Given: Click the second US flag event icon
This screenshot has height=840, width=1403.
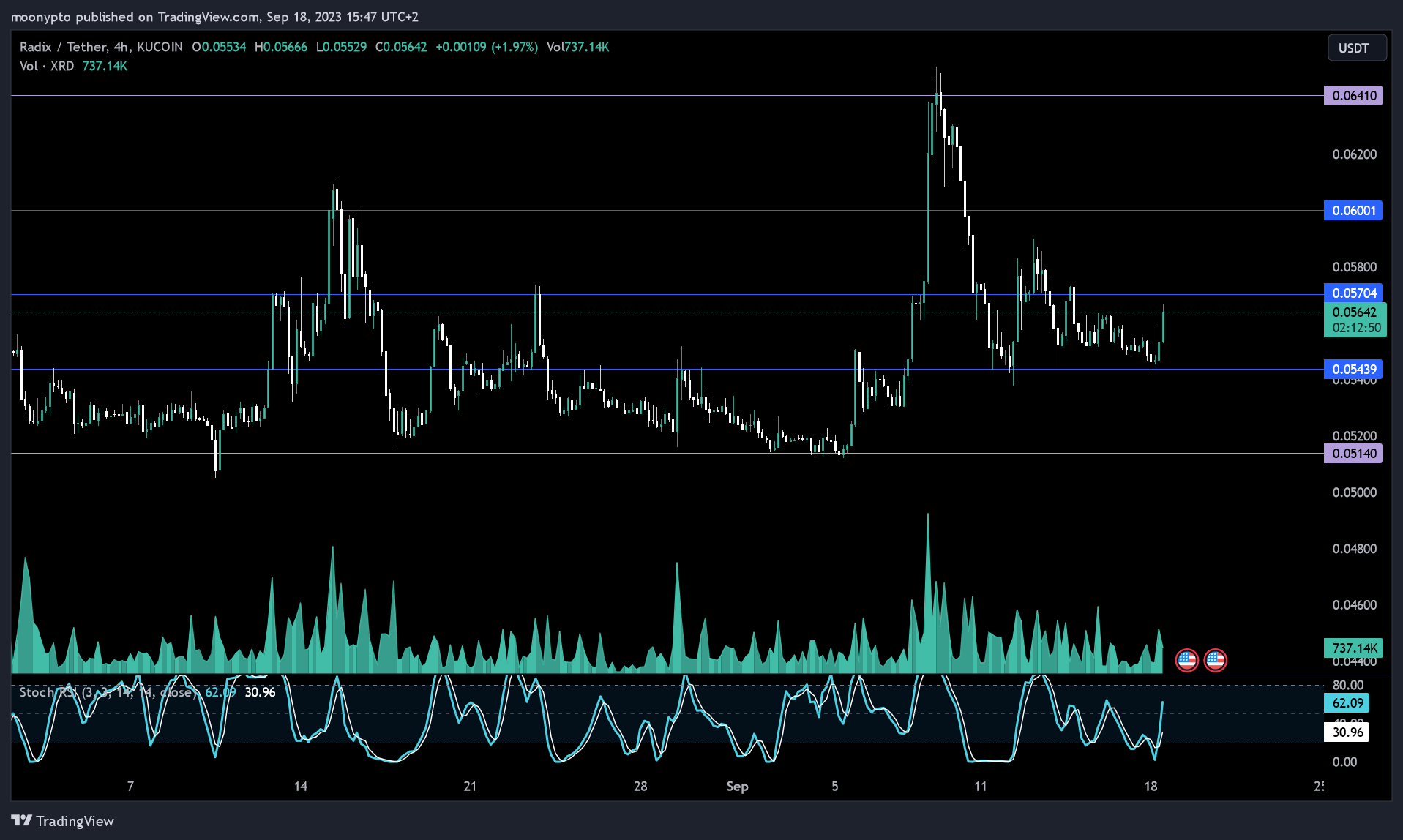Looking at the screenshot, I should [x=1215, y=660].
